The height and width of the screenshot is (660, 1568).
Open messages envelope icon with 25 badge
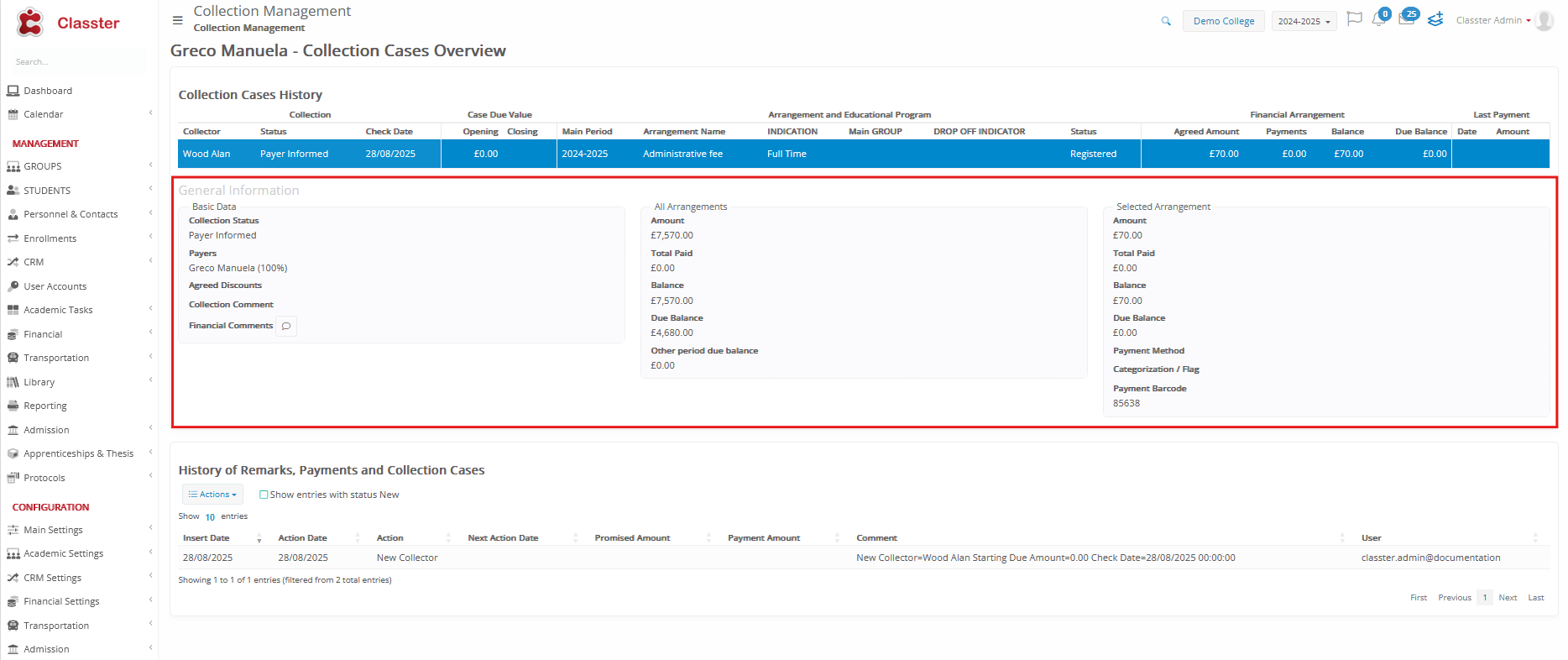pos(1406,19)
